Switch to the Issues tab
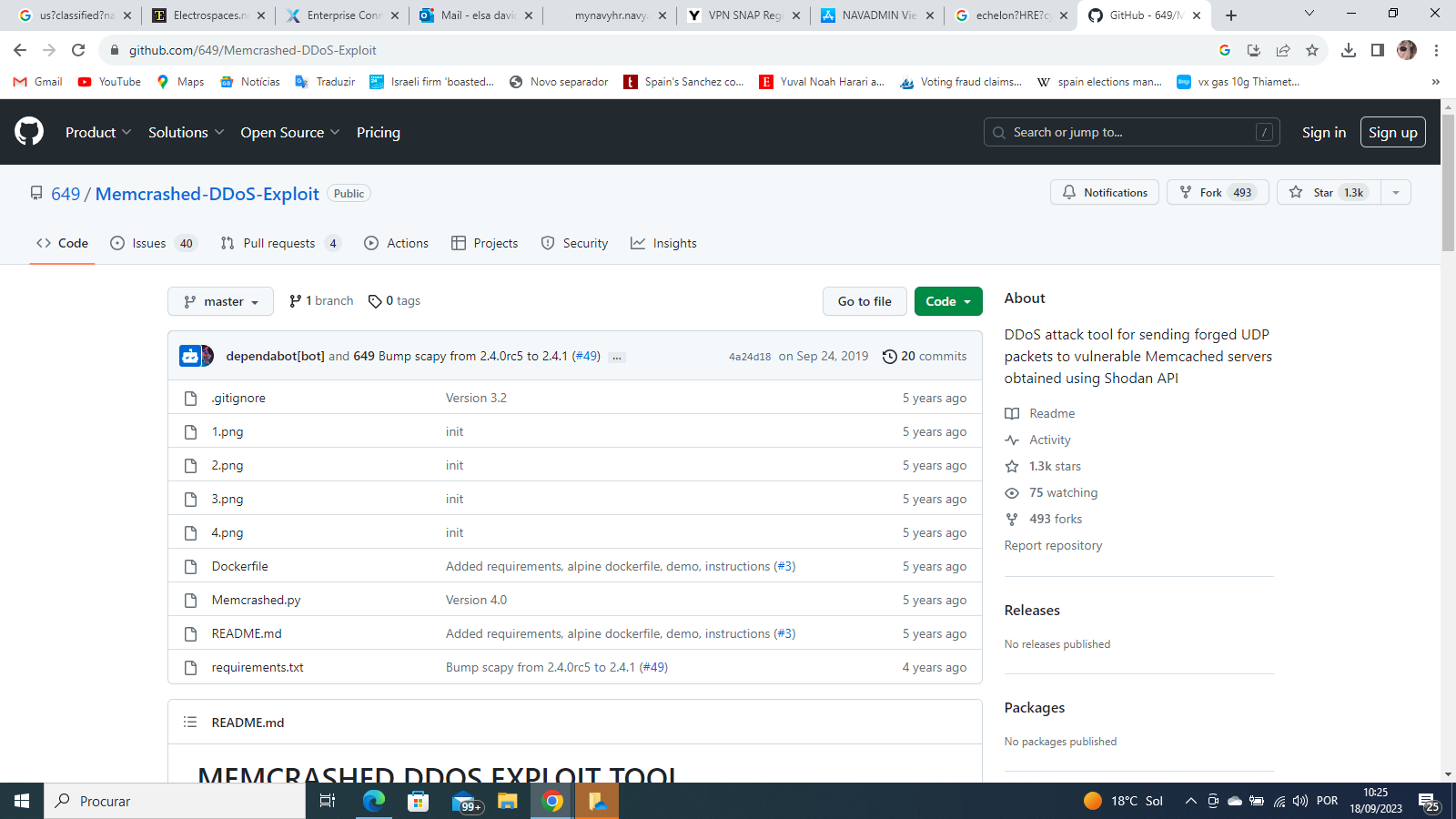Viewport: 1456px width, 819px height. (x=154, y=243)
